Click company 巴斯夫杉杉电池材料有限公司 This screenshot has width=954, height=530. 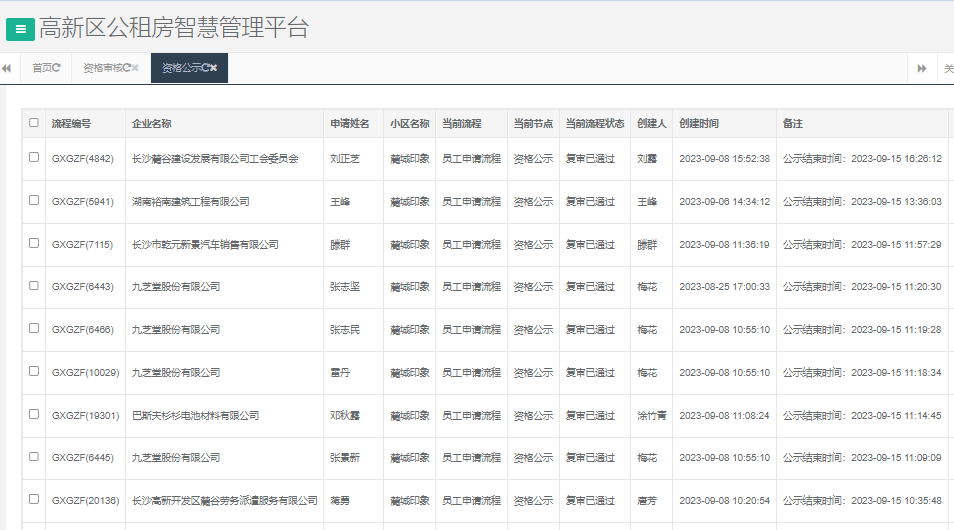196,416
